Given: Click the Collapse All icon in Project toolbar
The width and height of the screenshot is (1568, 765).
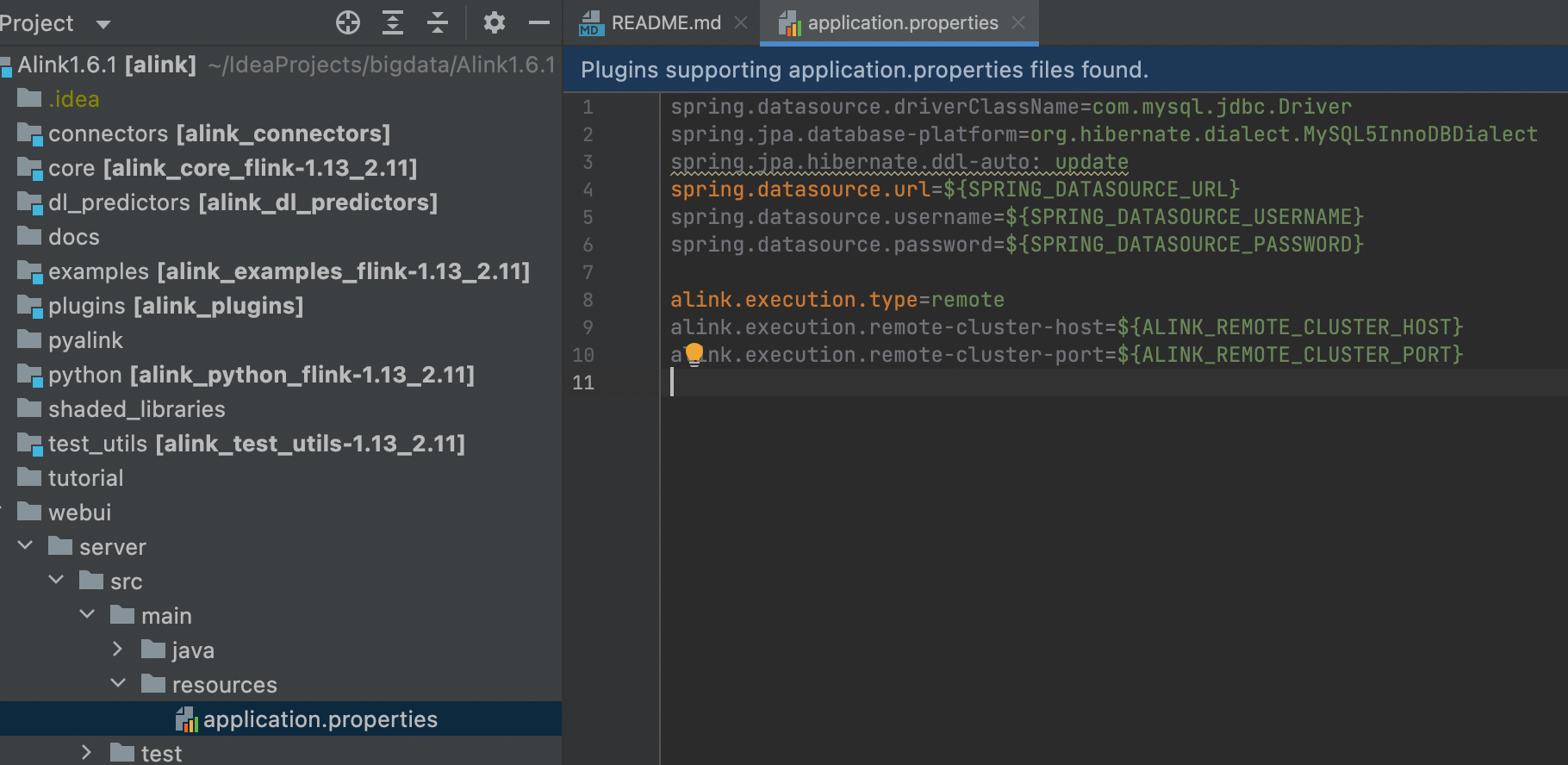Looking at the screenshot, I should (438, 22).
